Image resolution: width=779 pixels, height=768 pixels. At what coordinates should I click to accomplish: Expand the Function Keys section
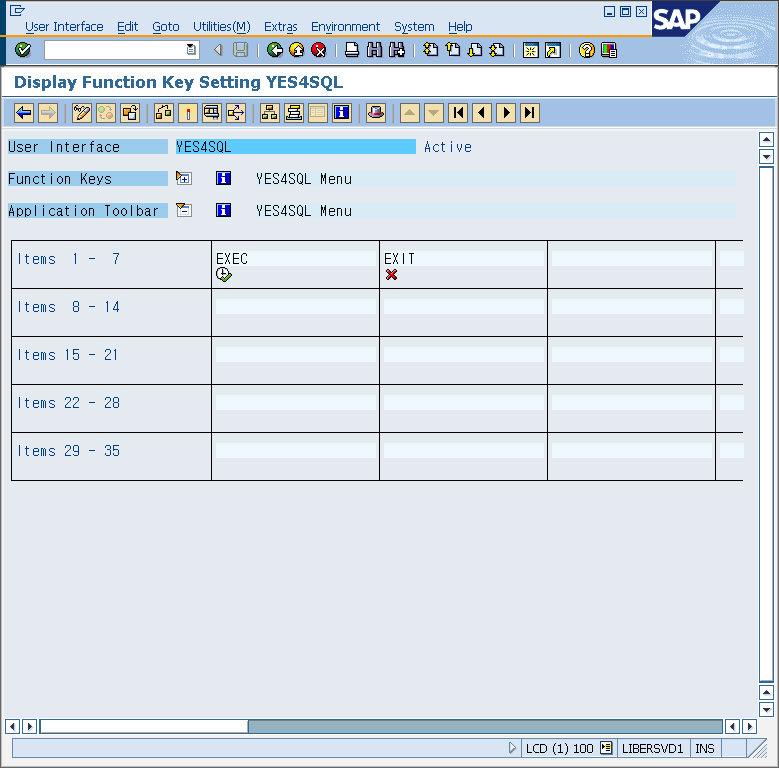[x=184, y=178]
